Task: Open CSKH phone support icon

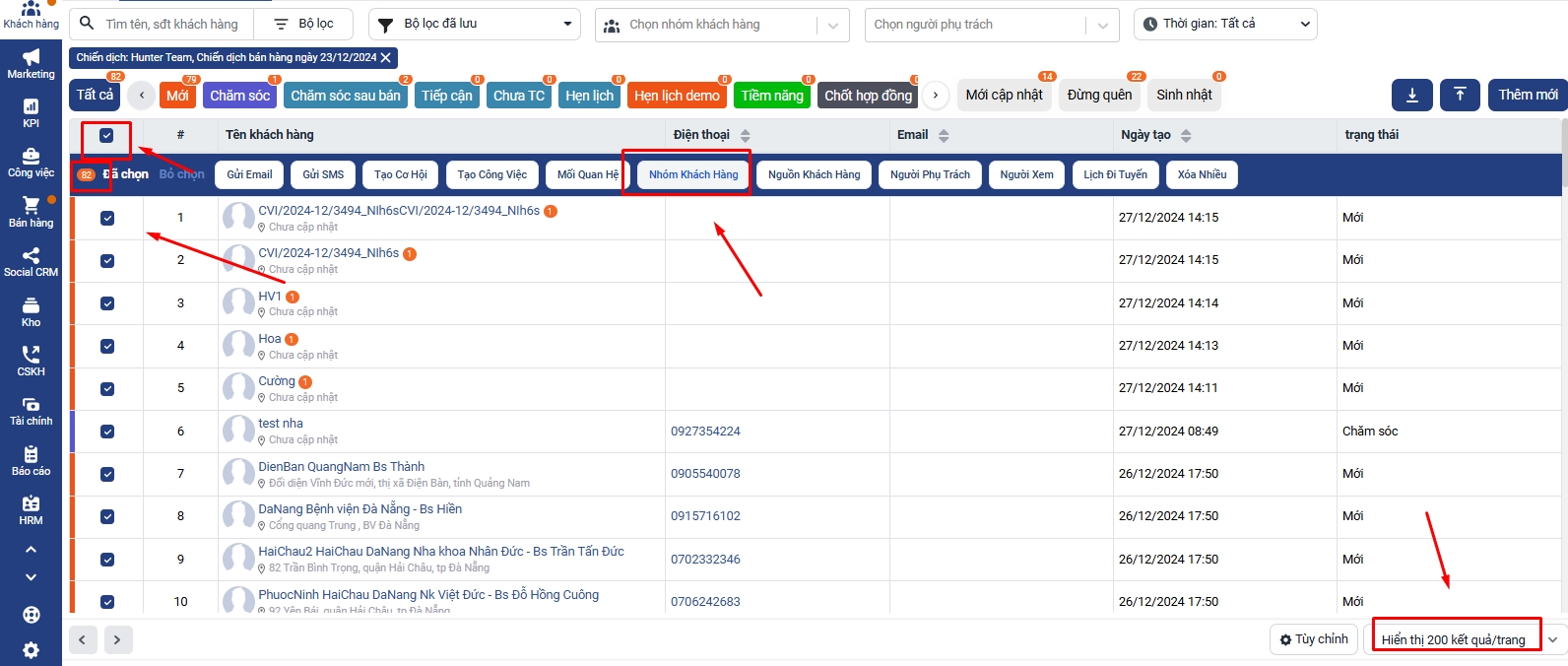Action: point(31,360)
